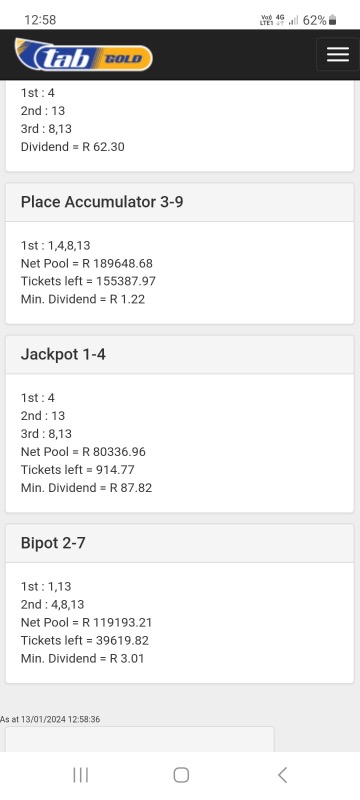The image size is (360, 800).
Task: Tap Android back navigation arrow
Action: (x=282, y=774)
